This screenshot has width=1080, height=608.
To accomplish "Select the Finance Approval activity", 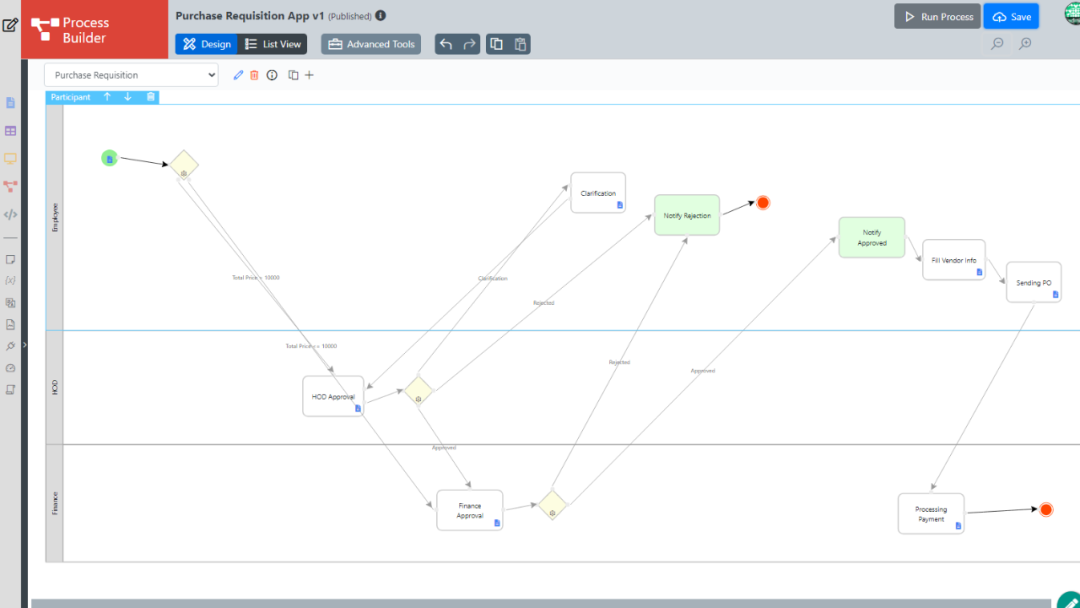I will [x=470, y=510].
